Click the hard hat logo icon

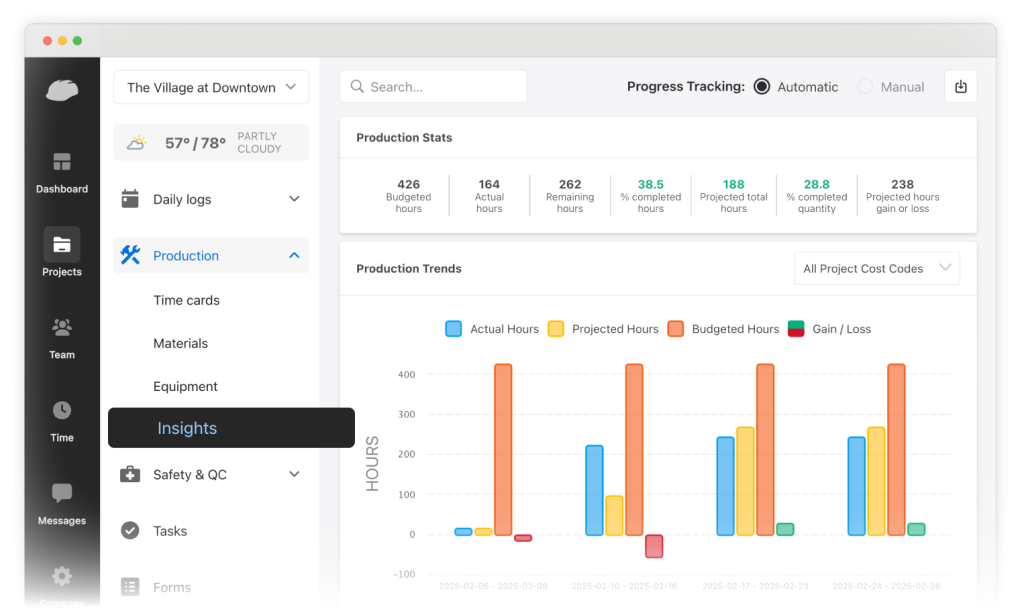point(61,90)
